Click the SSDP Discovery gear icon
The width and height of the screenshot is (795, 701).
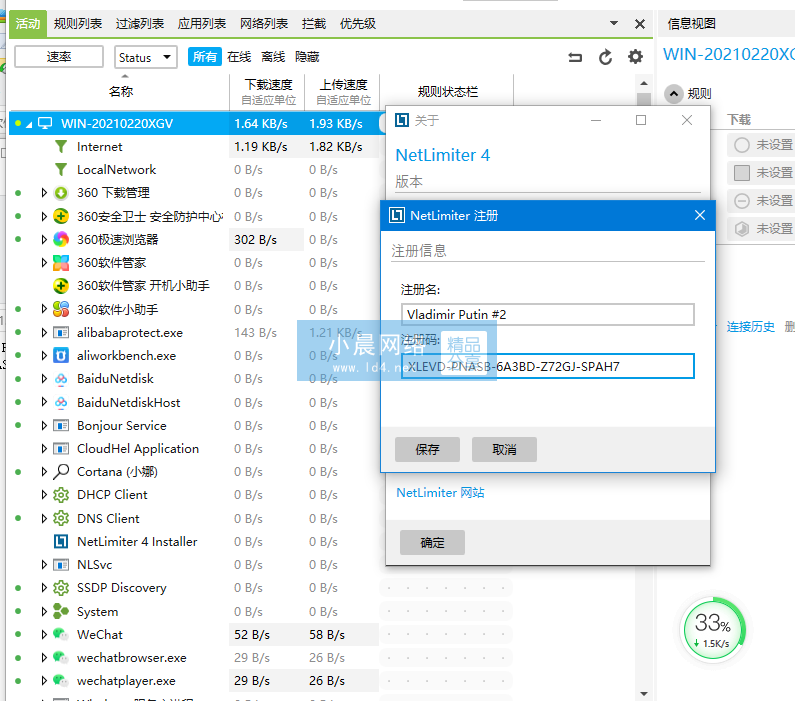tap(61, 588)
